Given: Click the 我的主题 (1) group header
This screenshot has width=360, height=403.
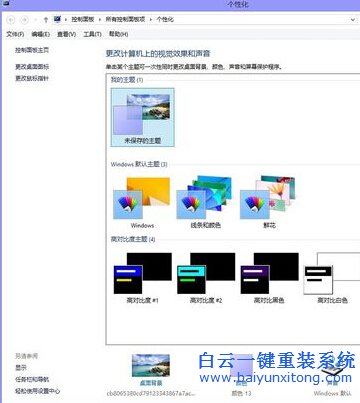Looking at the screenshot, I should pyautogui.click(x=127, y=80).
